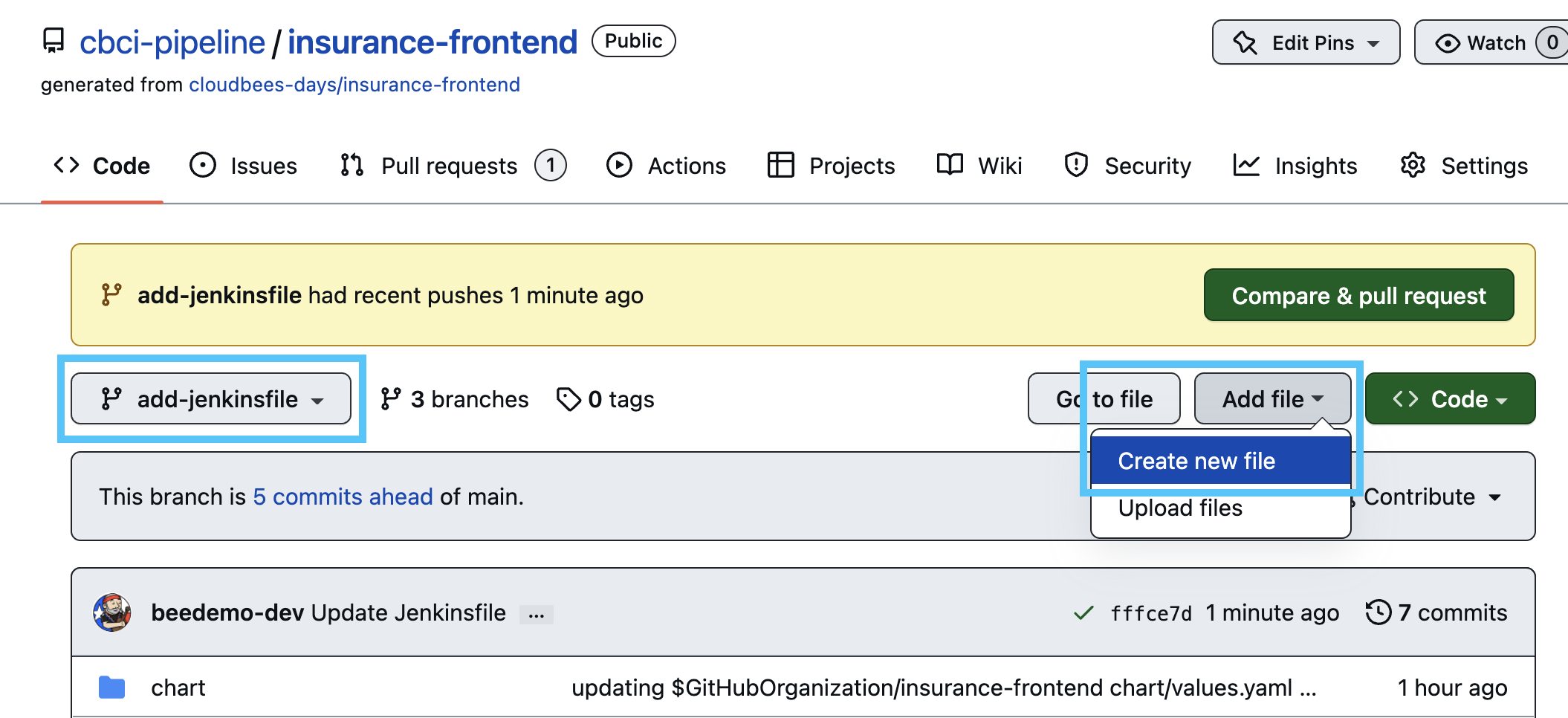Expand the Contribute dropdown
This screenshot has width=1568, height=718.
[1431, 497]
